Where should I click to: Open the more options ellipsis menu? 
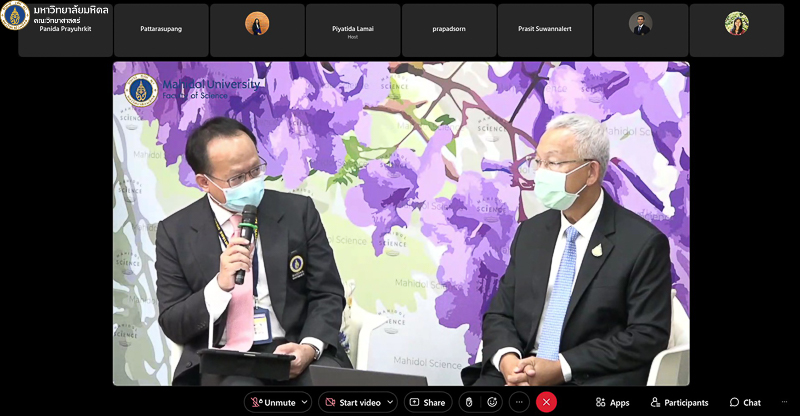click(519, 402)
